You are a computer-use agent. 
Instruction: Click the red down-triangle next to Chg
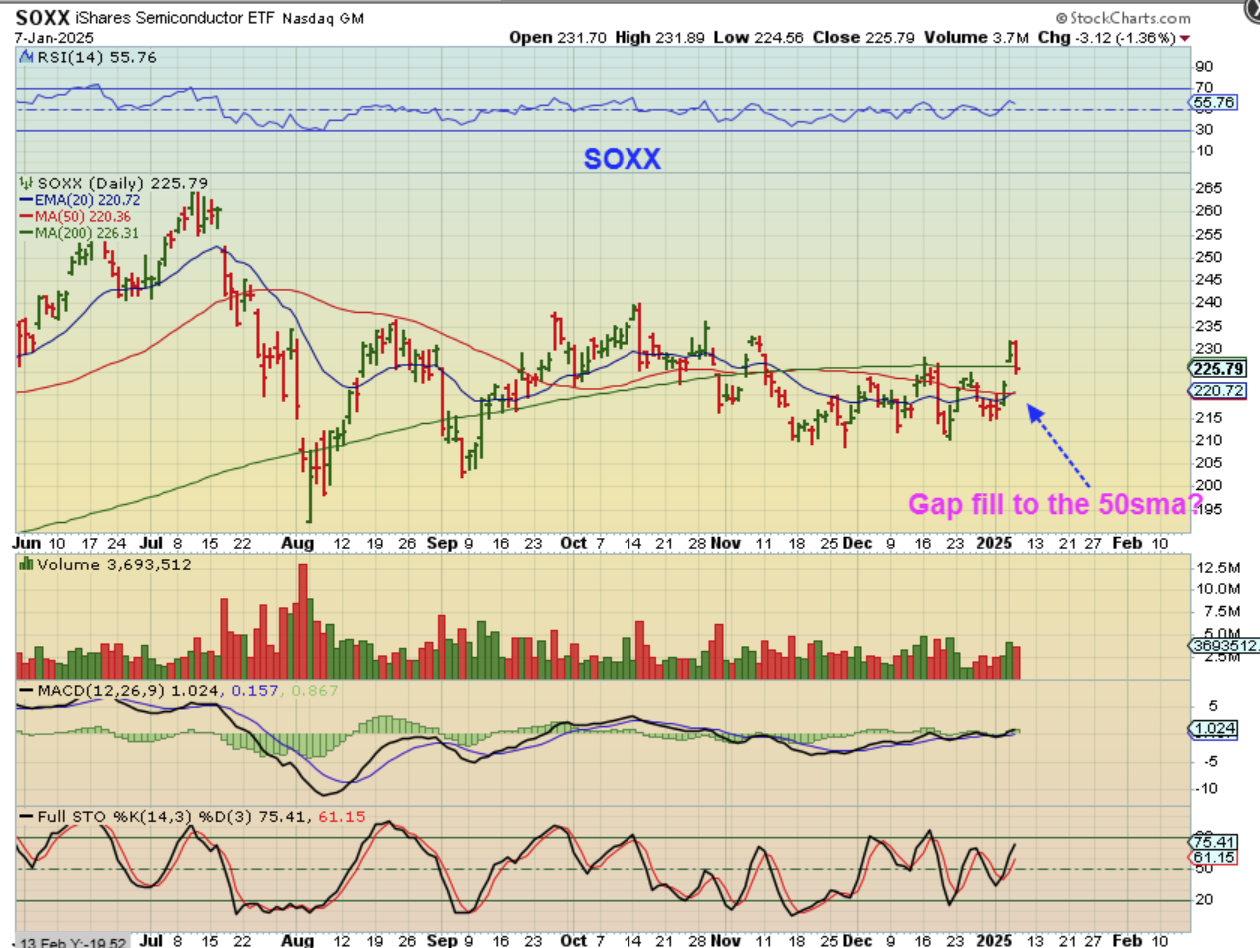(x=1186, y=38)
